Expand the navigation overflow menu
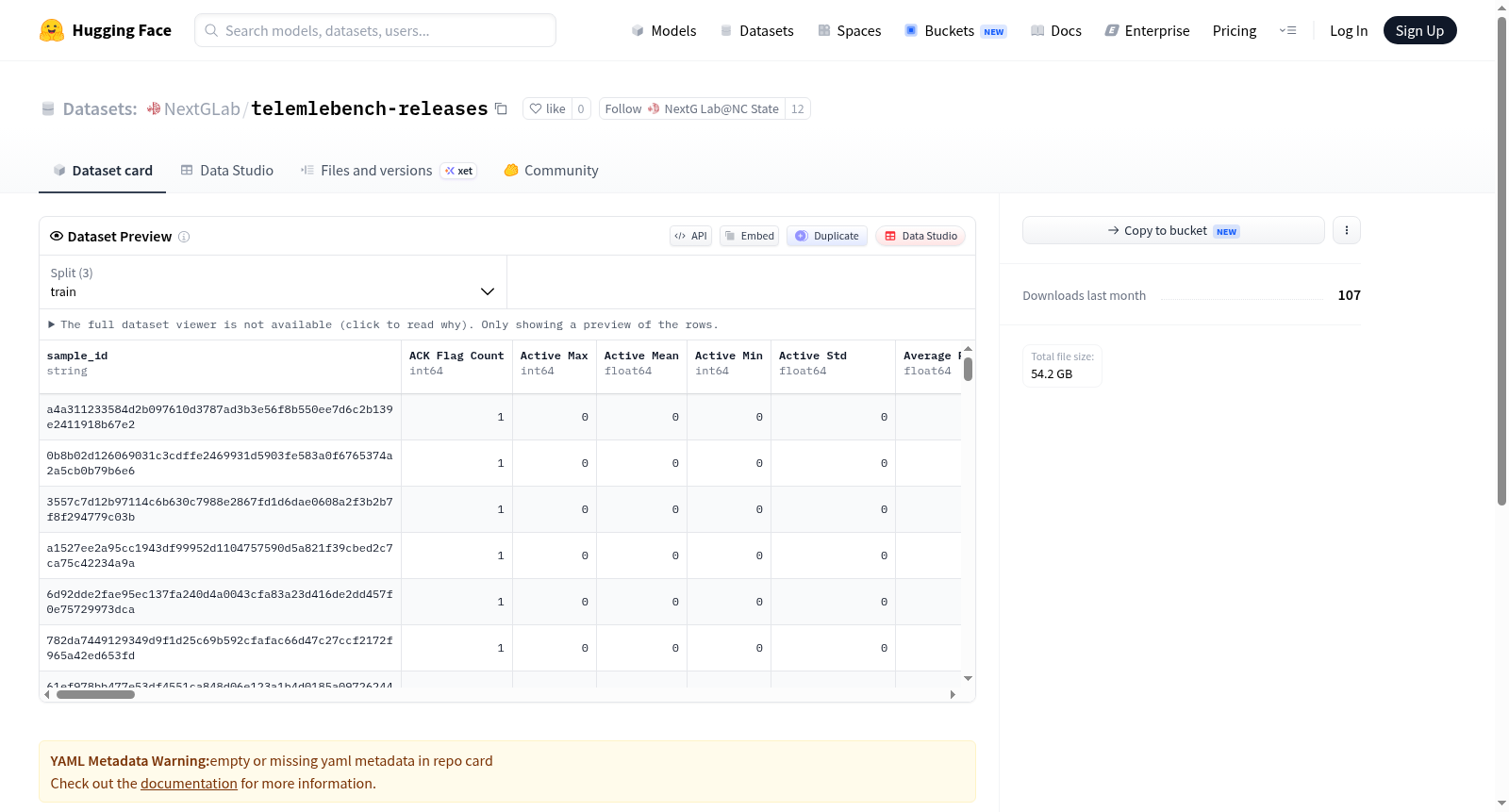This screenshot has width=1509, height=812. click(x=1287, y=30)
